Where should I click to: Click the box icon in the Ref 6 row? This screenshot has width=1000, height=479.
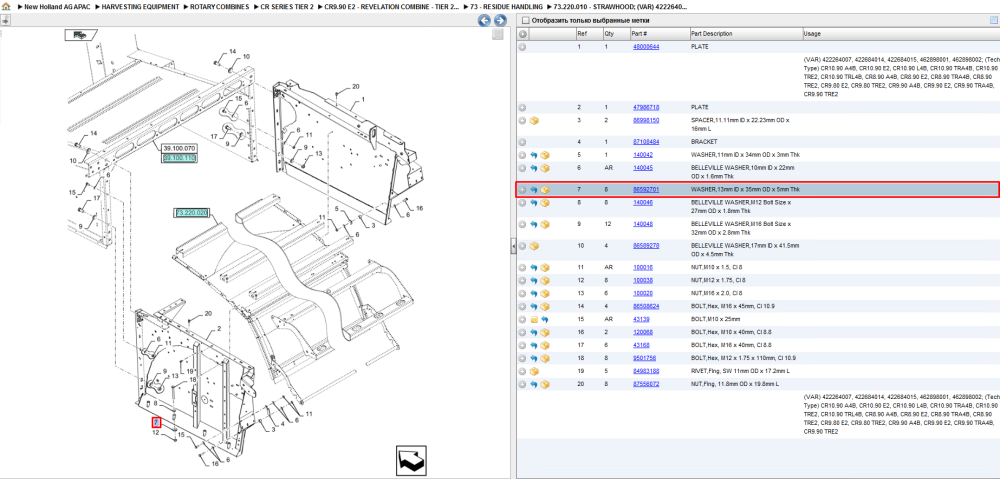pyautogui.click(x=545, y=168)
